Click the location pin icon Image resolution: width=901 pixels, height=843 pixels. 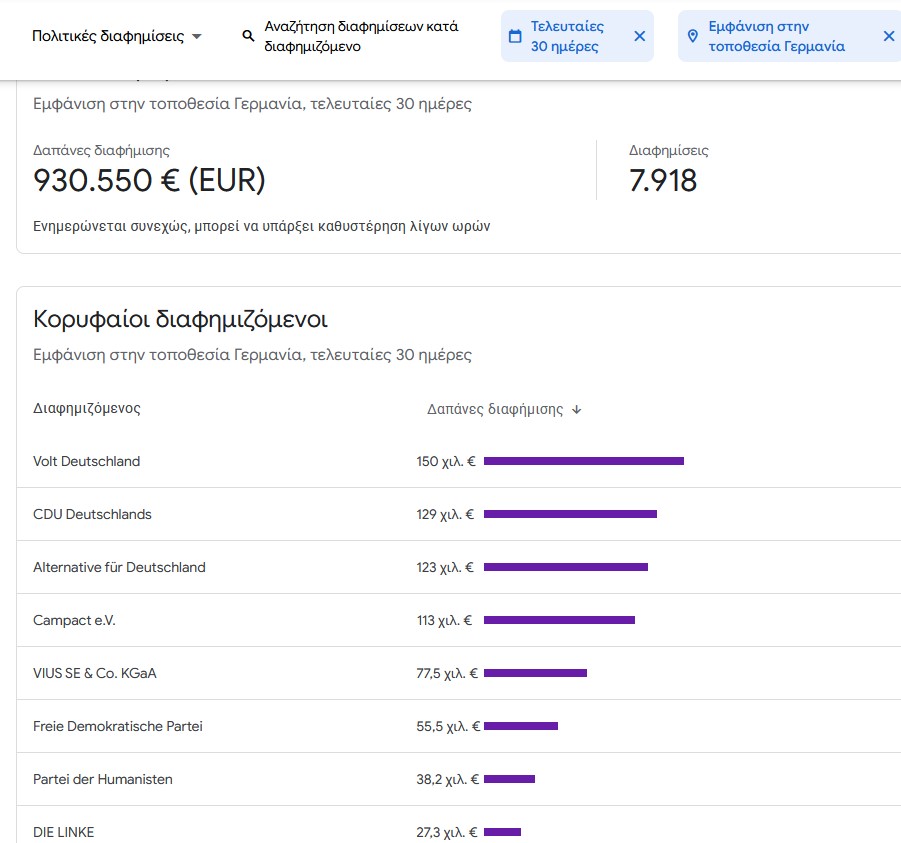(693, 36)
